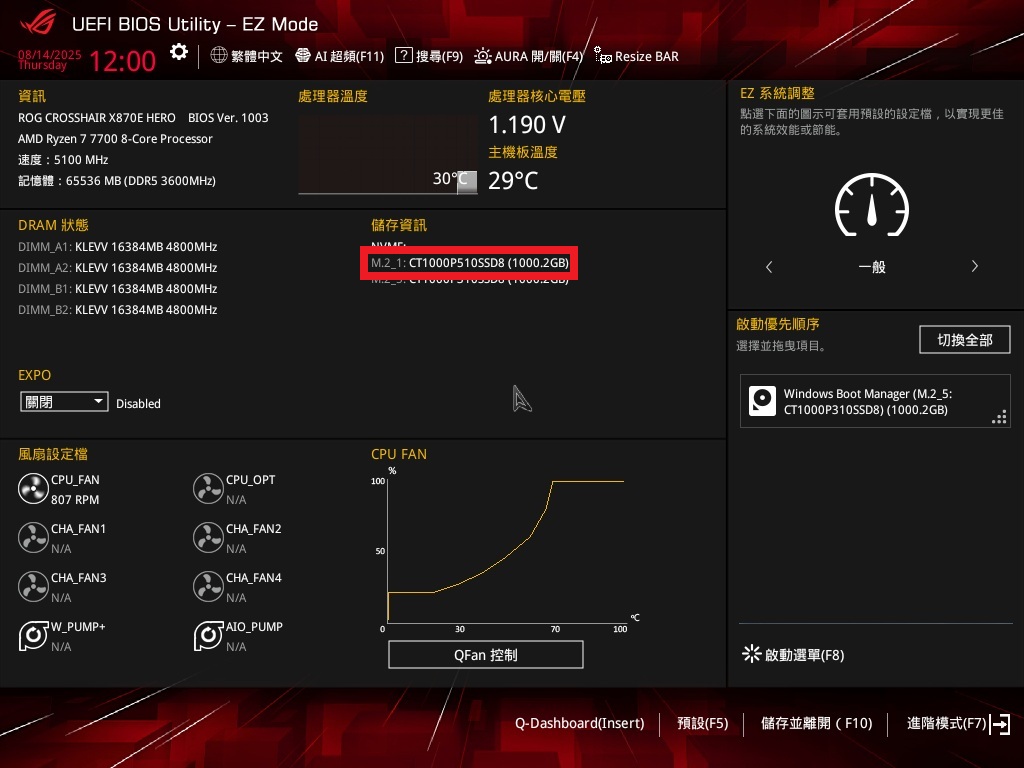Switch to next EZ tuning profile with right chevron
Image resolution: width=1024 pixels, height=768 pixels.
pyautogui.click(x=974, y=266)
